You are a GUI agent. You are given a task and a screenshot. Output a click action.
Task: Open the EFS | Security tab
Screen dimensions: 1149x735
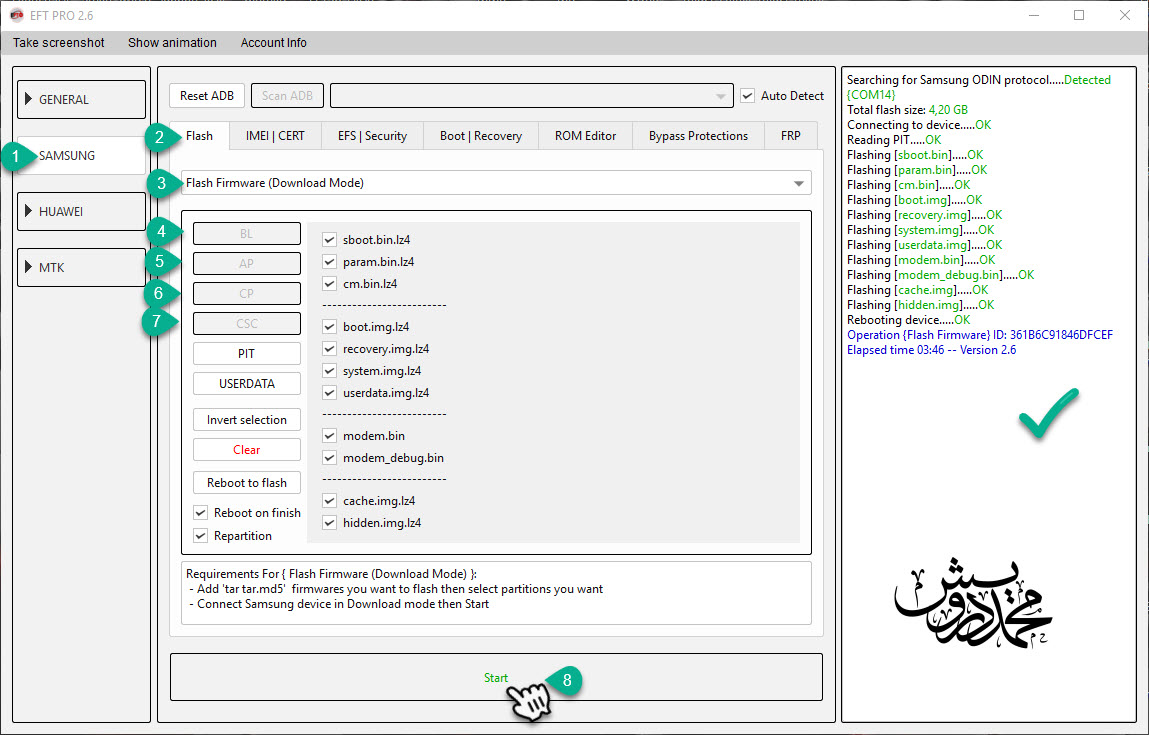372,136
